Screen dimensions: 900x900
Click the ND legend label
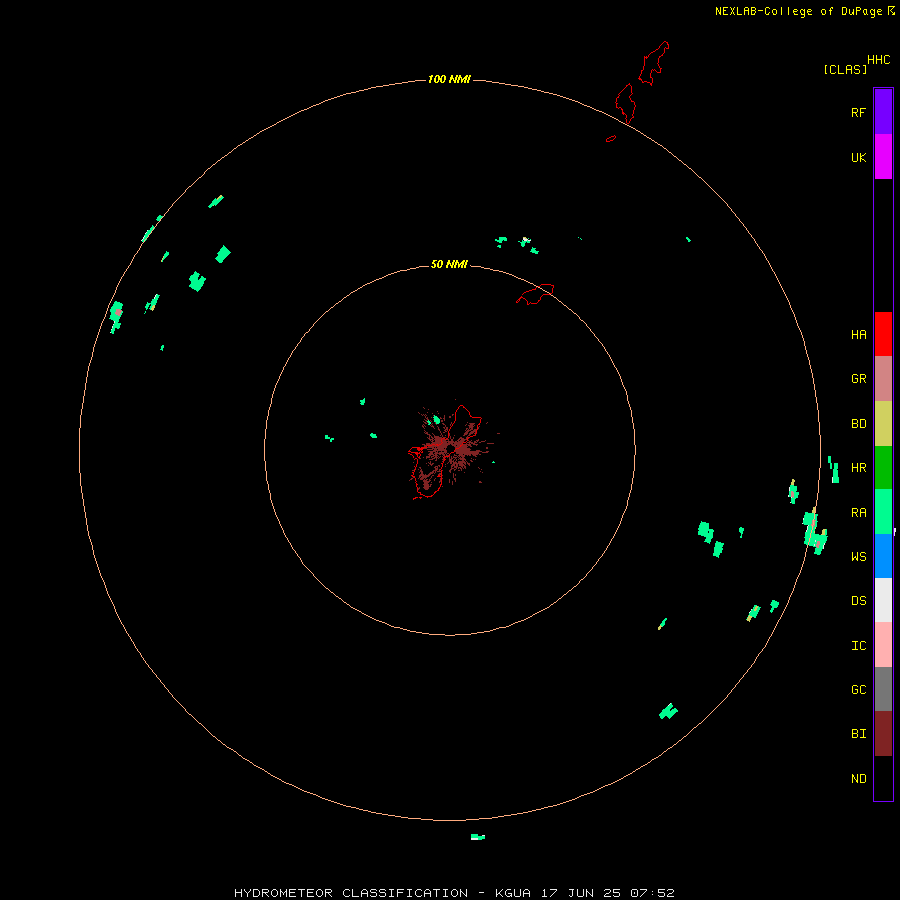point(858,778)
